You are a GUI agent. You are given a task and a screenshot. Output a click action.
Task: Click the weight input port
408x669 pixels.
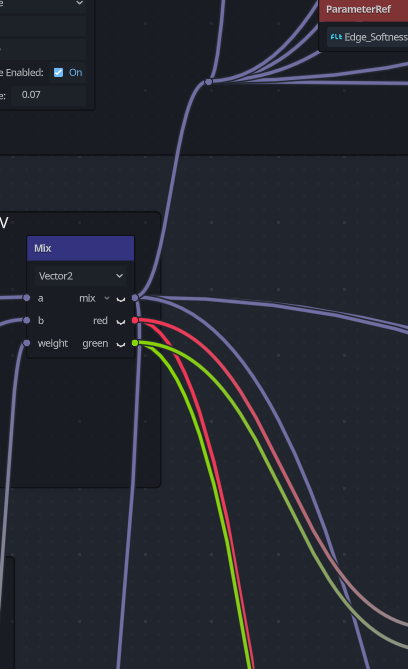[27, 343]
